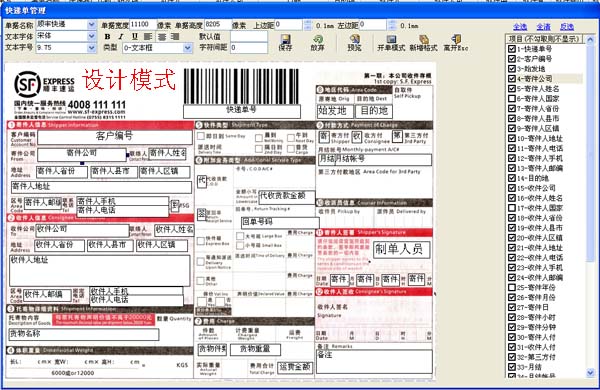Click the 保存 (Save) toolbar icon

285,39
